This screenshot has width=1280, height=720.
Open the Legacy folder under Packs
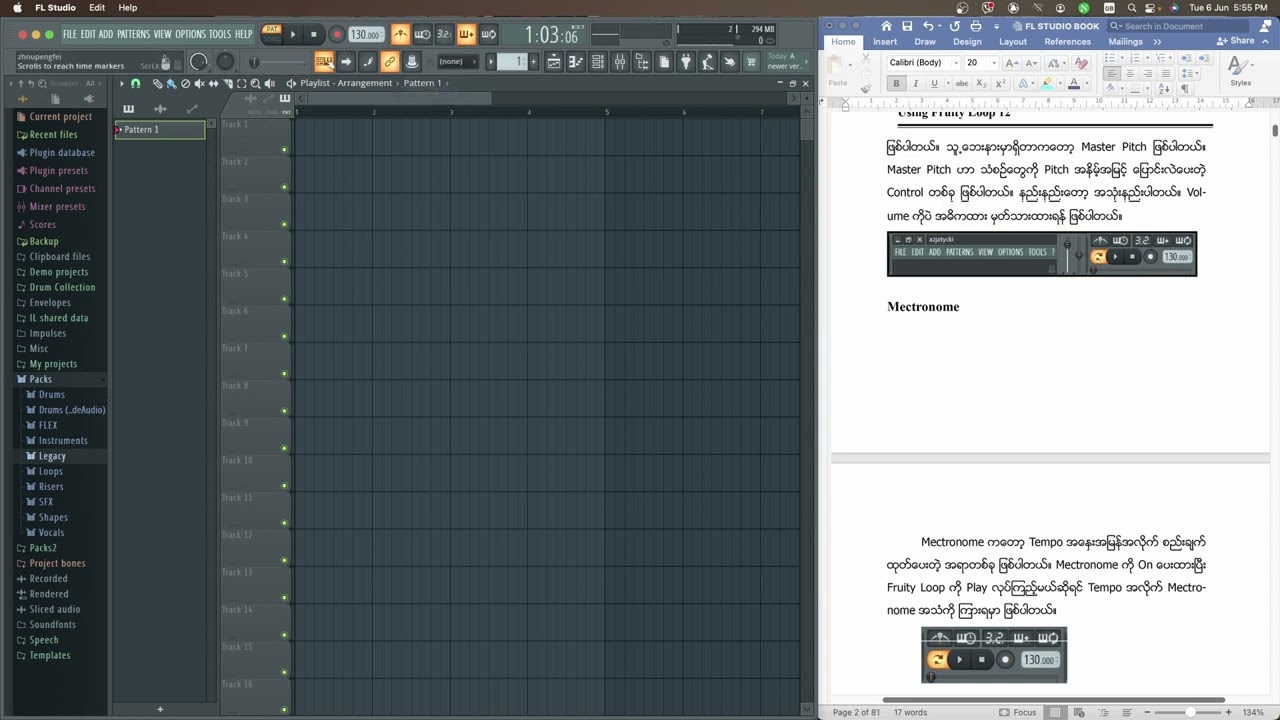click(51, 456)
